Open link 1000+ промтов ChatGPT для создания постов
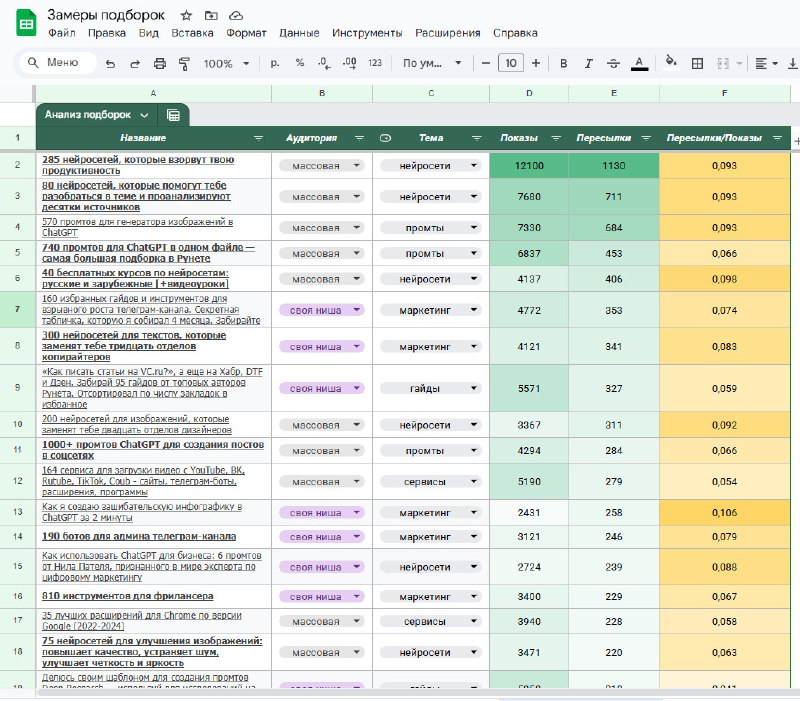Screen dimensions: 800x701 pos(153,450)
